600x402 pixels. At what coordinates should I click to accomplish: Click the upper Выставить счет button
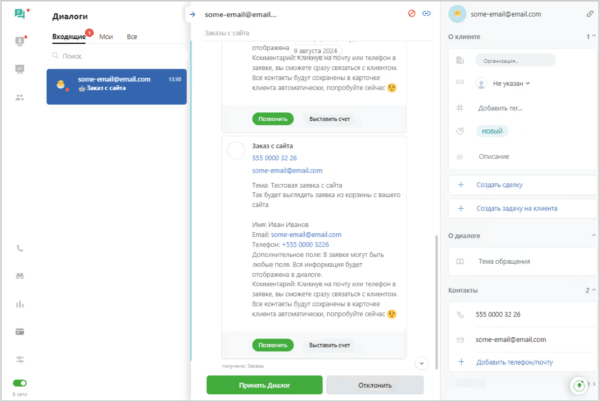click(329, 119)
